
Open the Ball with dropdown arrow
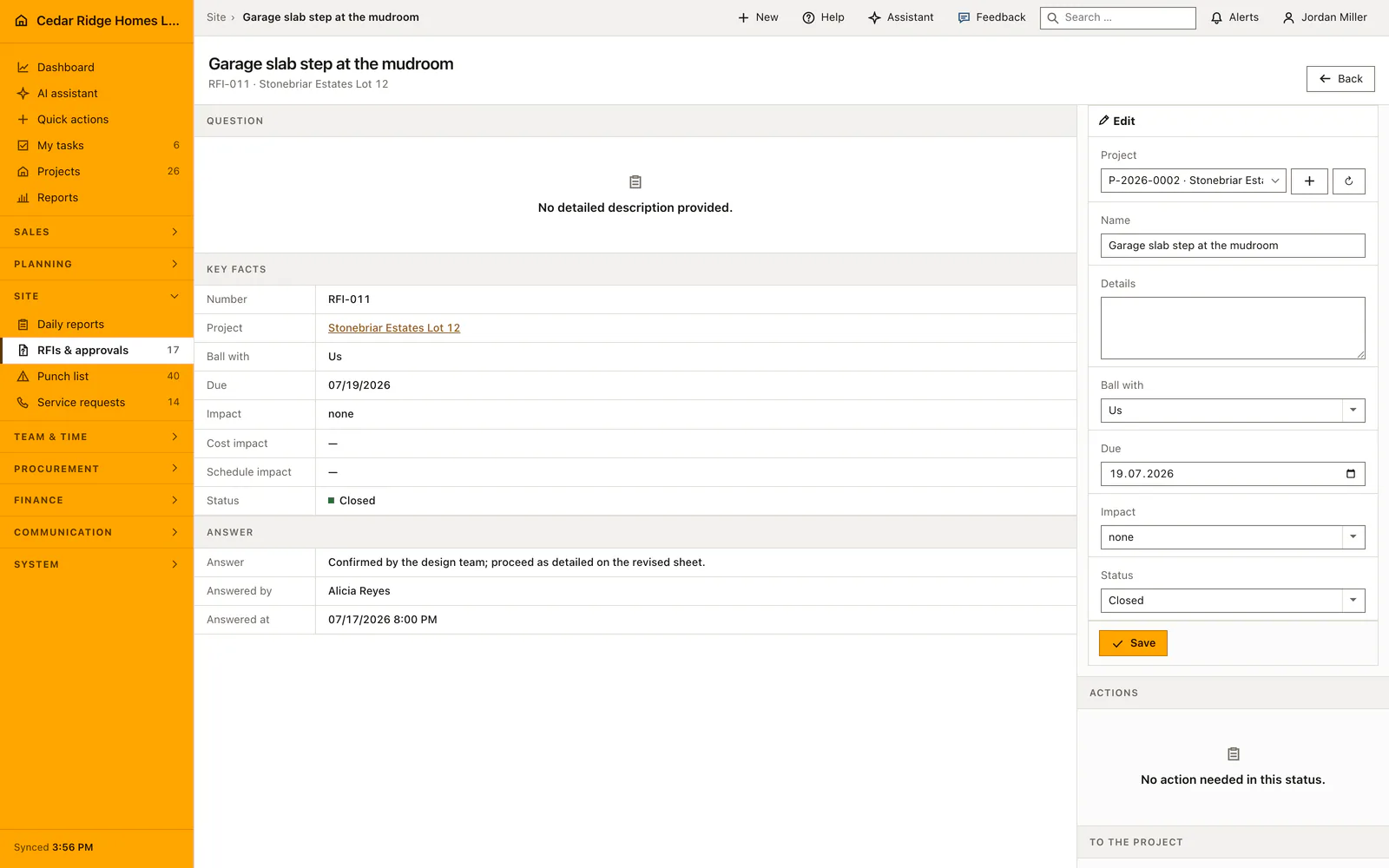coord(1353,411)
